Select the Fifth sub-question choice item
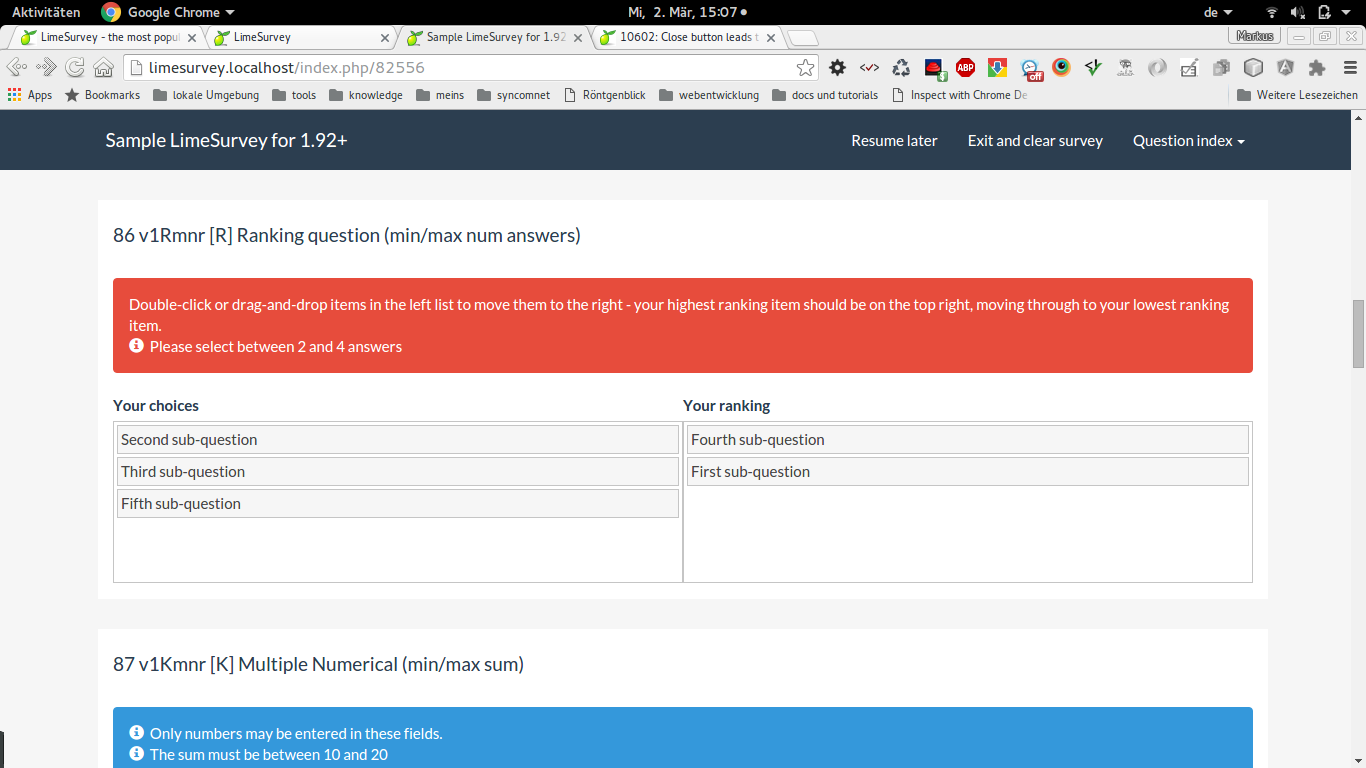 (398, 504)
